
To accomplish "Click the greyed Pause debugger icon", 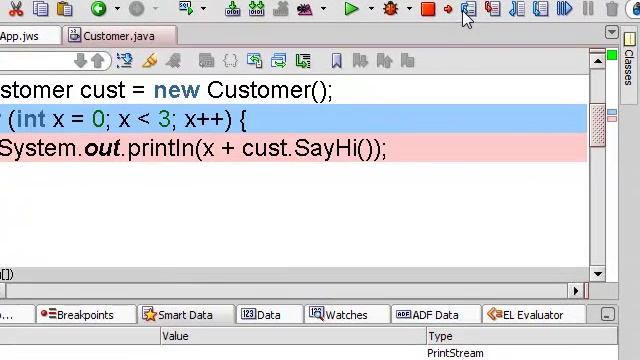I will click(x=588, y=9).
